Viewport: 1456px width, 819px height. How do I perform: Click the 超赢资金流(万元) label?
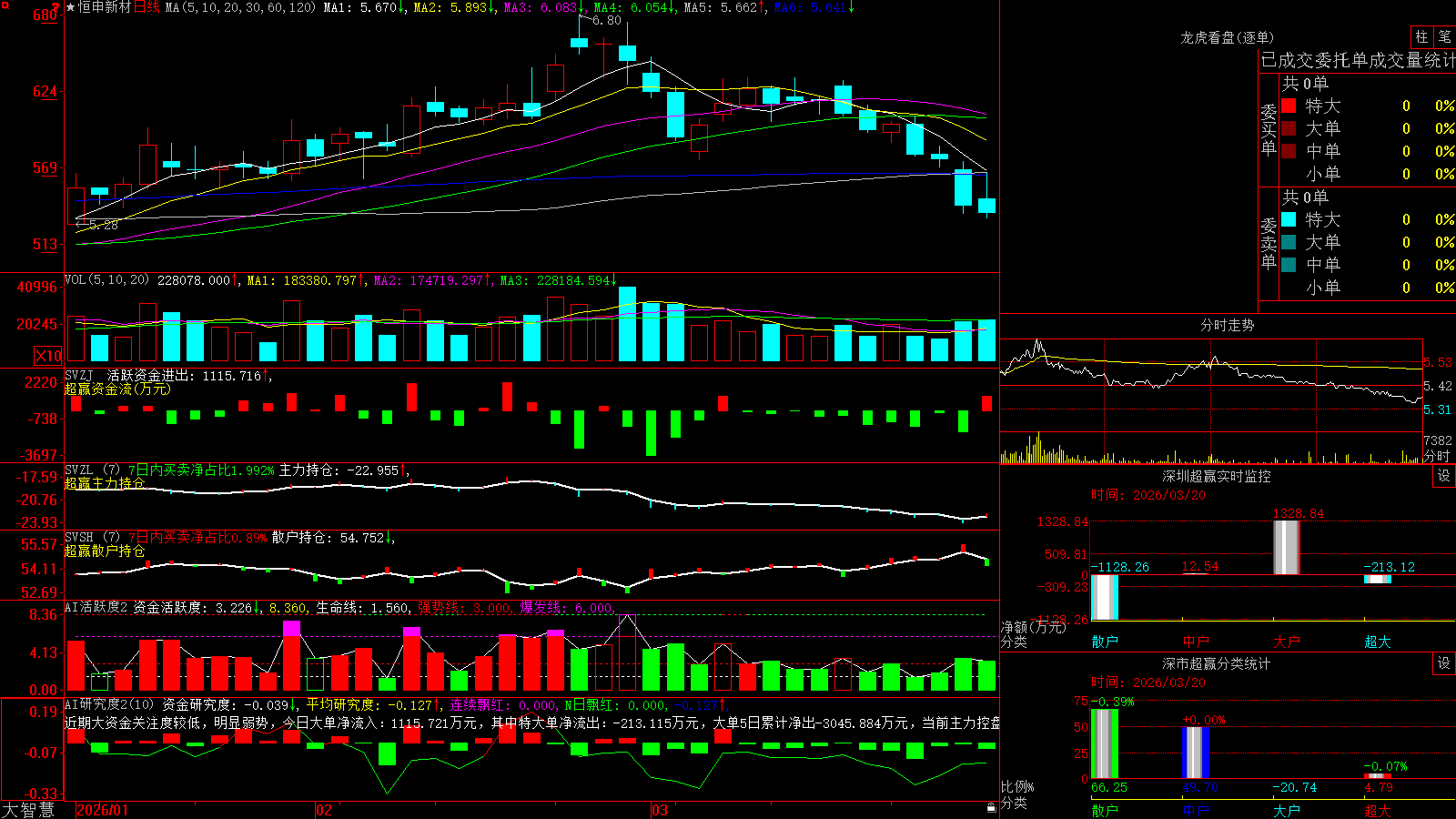click(117, 389)
